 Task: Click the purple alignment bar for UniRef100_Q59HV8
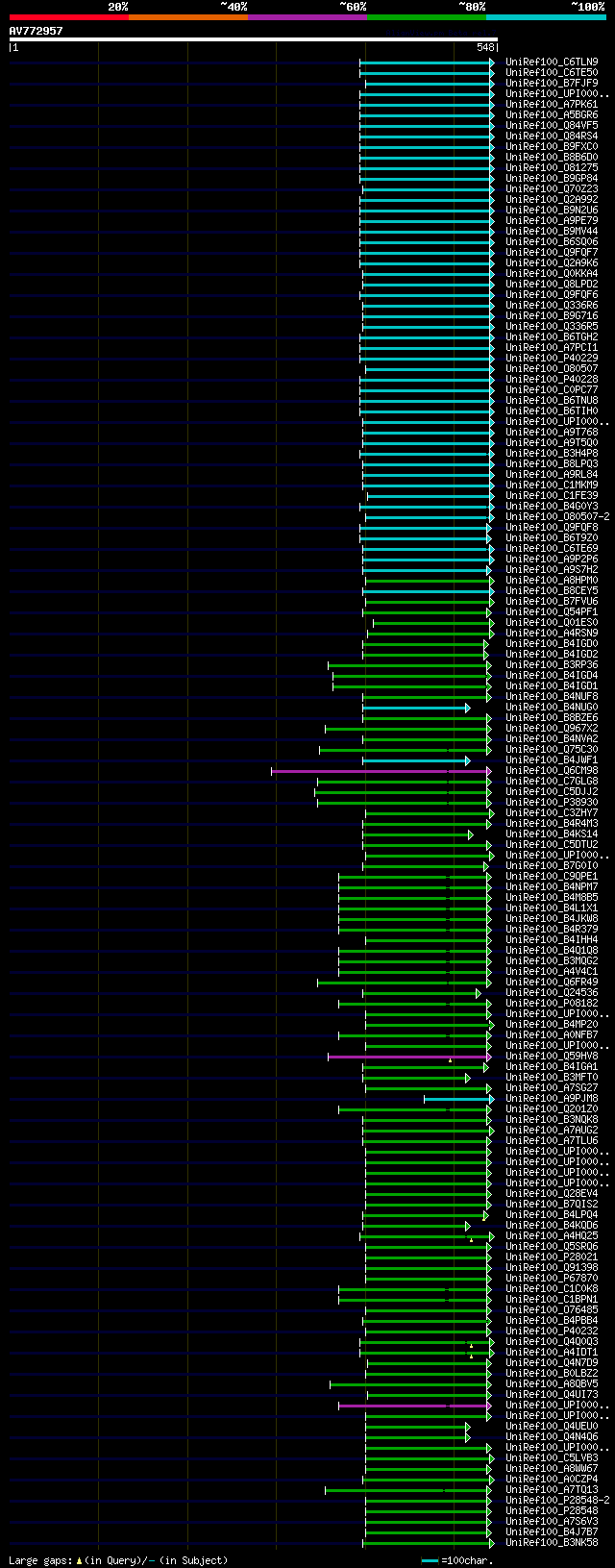click(409, 1057)
